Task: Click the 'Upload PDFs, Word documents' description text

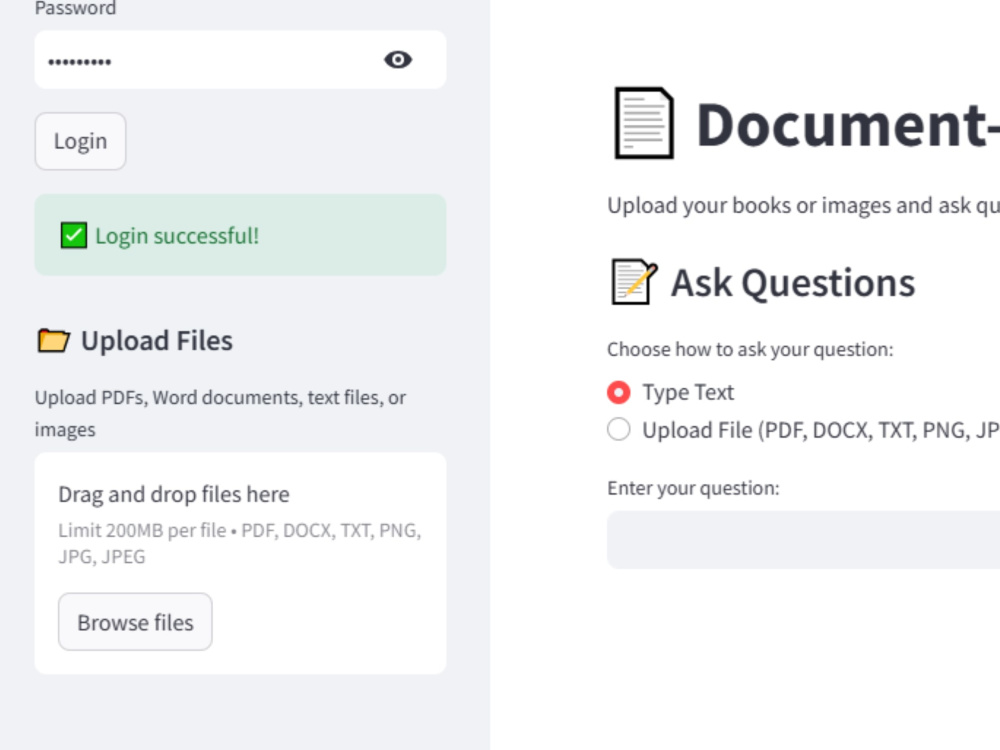Action: 220,413
